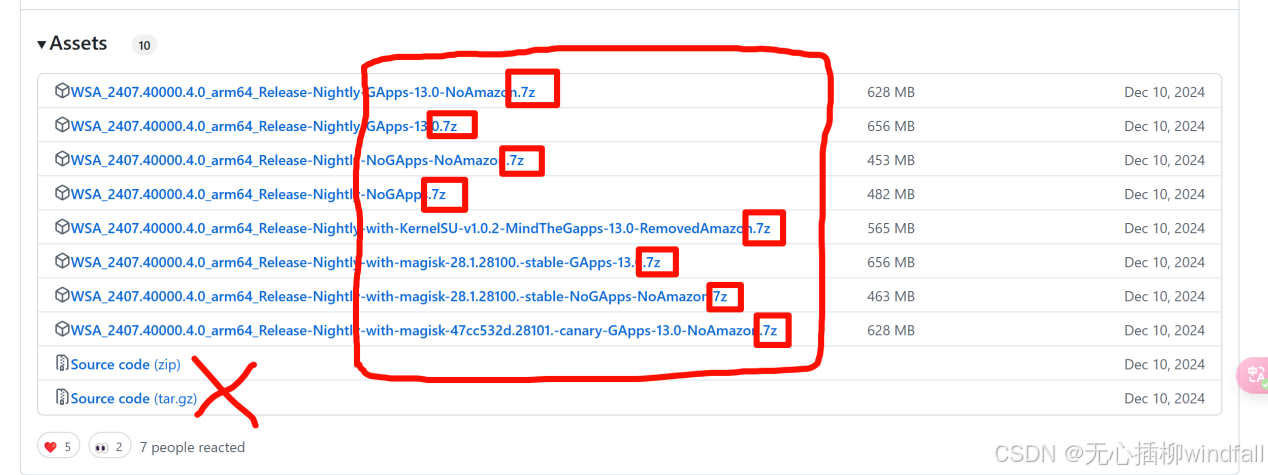Collapse the Assets section triangle
Screen dimensions: 1268x475
pos(42,44)
